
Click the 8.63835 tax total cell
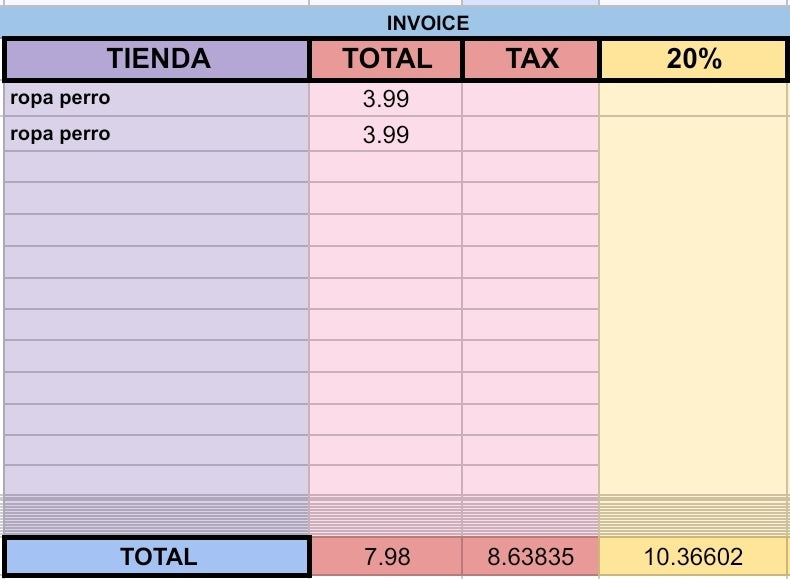(x=531, y=557)
